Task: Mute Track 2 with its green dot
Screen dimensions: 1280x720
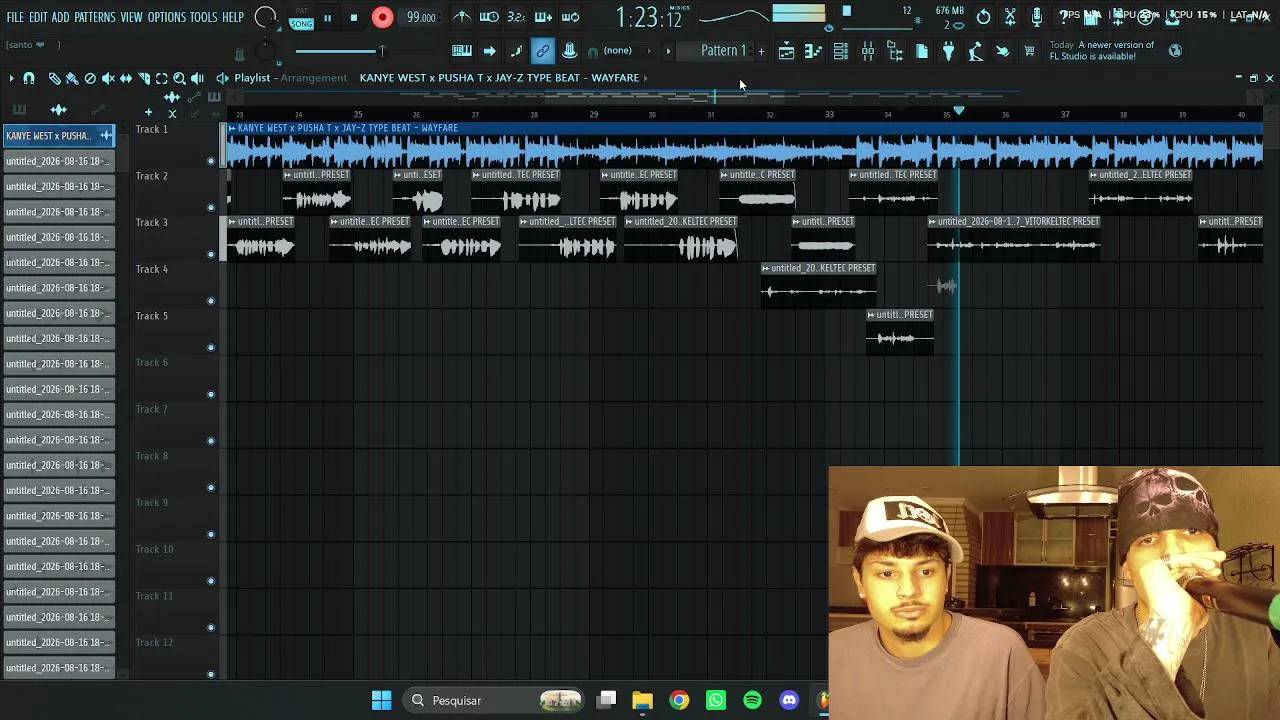Action: pos(210,208)
